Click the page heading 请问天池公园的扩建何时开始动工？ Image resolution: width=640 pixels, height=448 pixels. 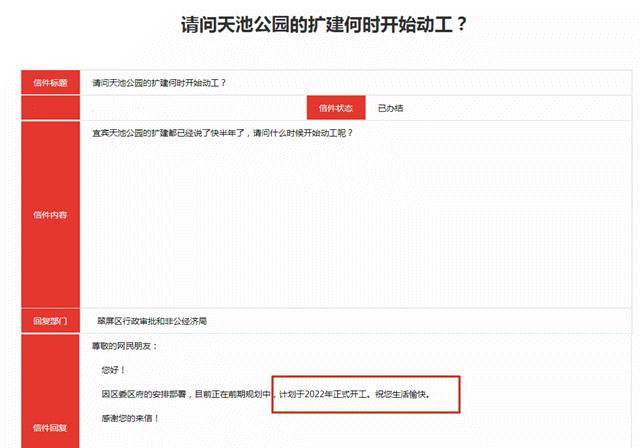[x=324, y=24]
